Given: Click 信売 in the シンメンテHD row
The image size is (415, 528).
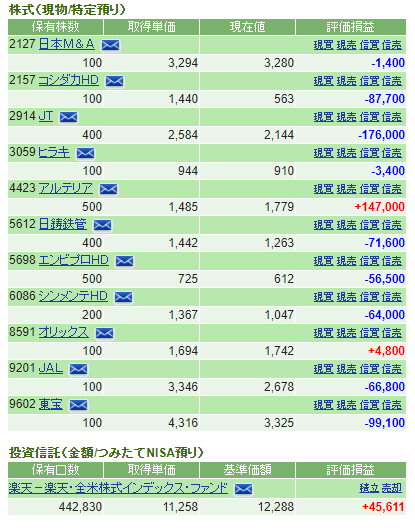Looking at the screenshot, I should click(x=392, y=297).
